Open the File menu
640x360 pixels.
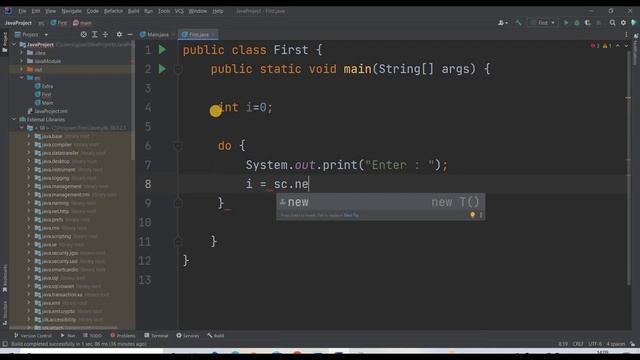pyautogui.click(x=22, y=11)
